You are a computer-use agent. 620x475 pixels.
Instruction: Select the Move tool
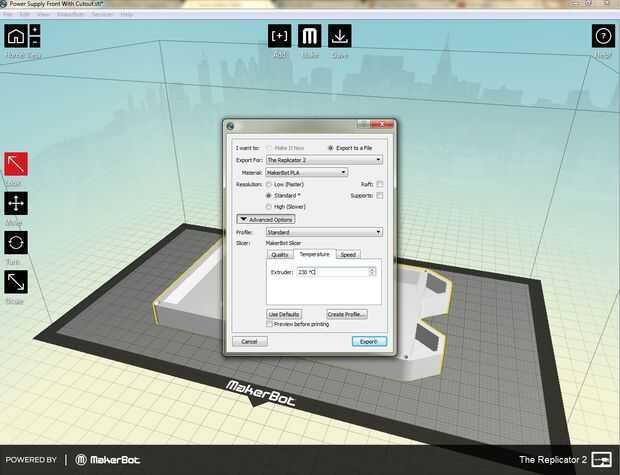point(16,203)
